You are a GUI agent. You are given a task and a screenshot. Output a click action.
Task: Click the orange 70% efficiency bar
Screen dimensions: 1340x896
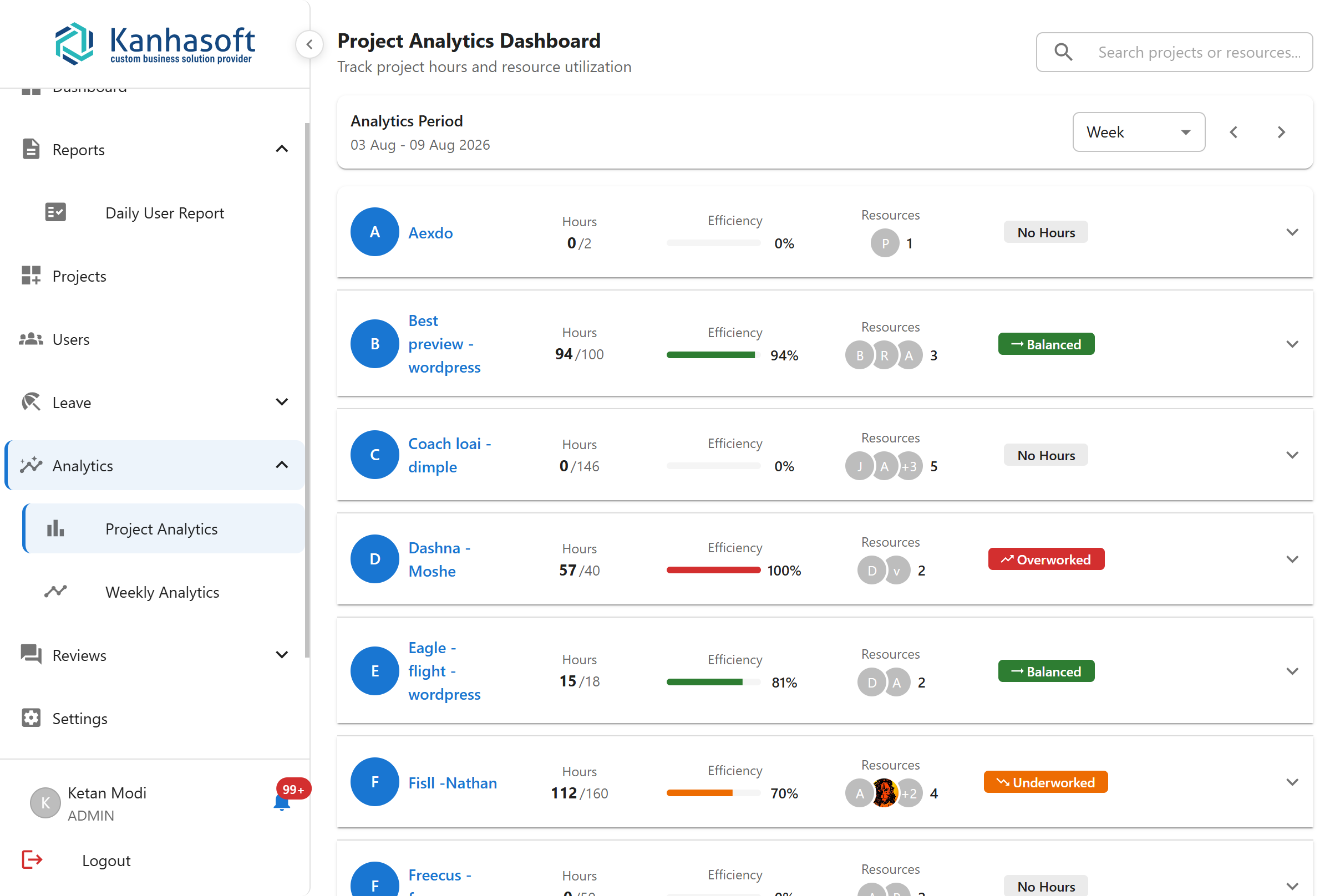tap(713, 792)
